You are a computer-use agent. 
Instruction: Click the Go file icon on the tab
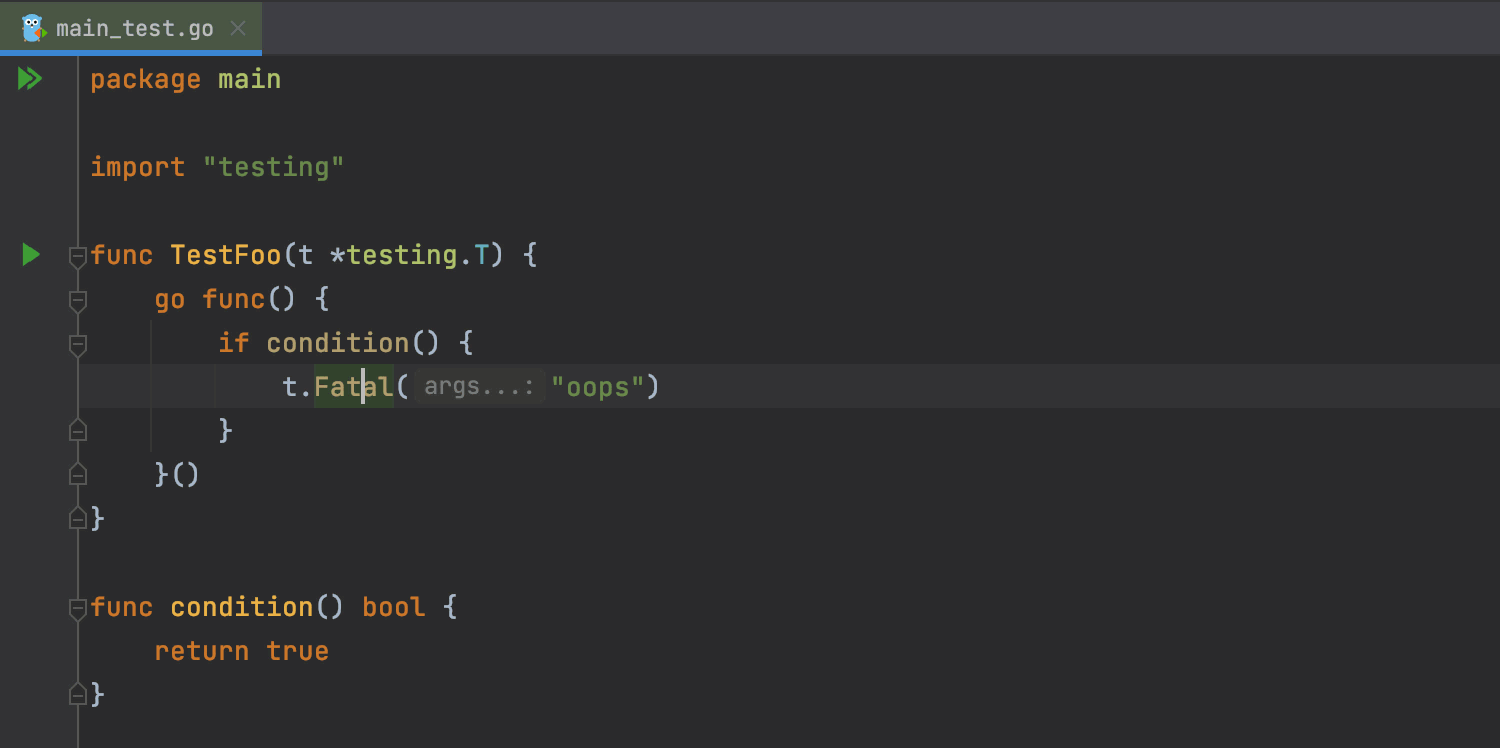tap(34, 28)
